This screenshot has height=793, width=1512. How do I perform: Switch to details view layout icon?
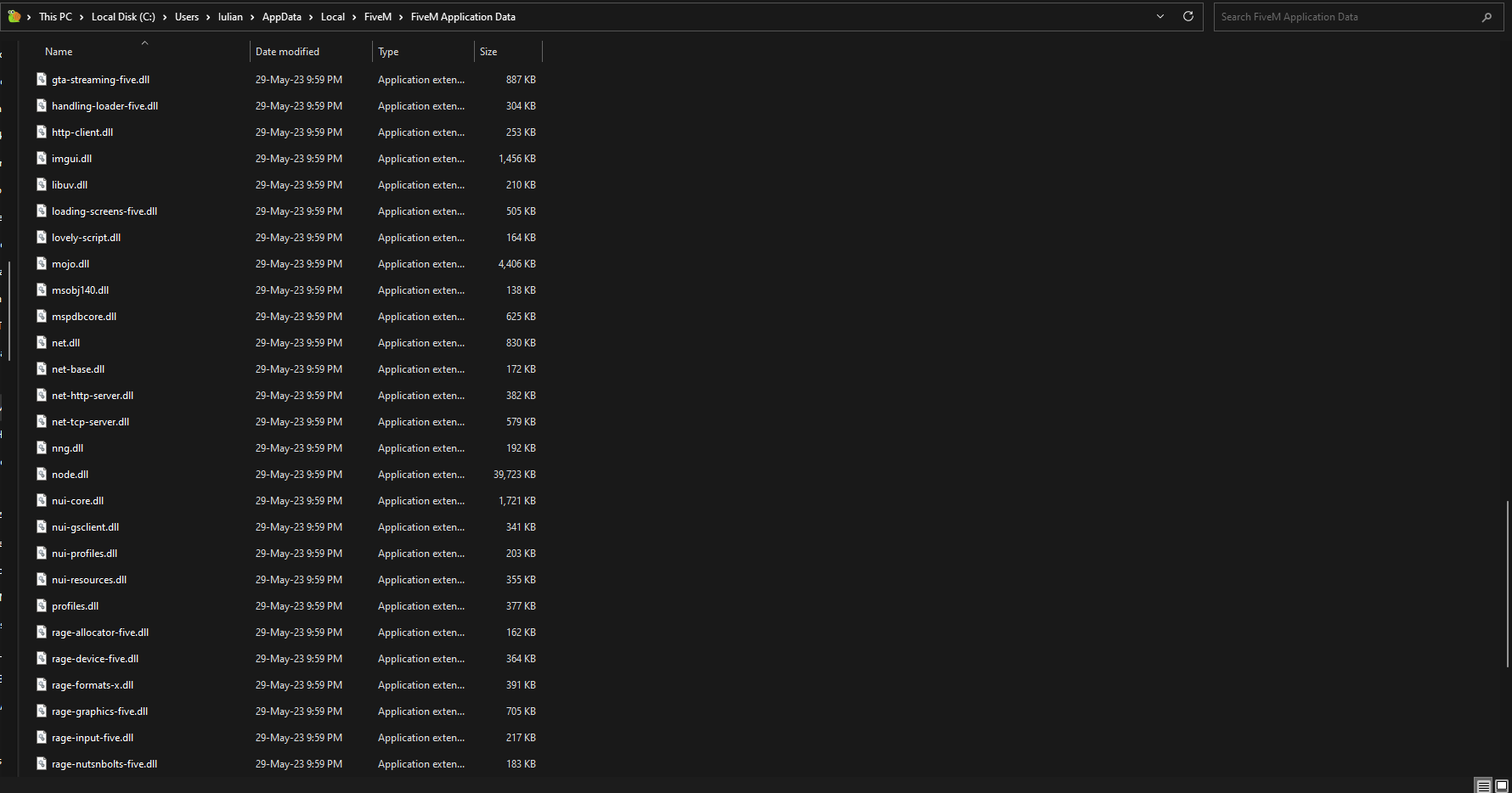(1484, 785)
